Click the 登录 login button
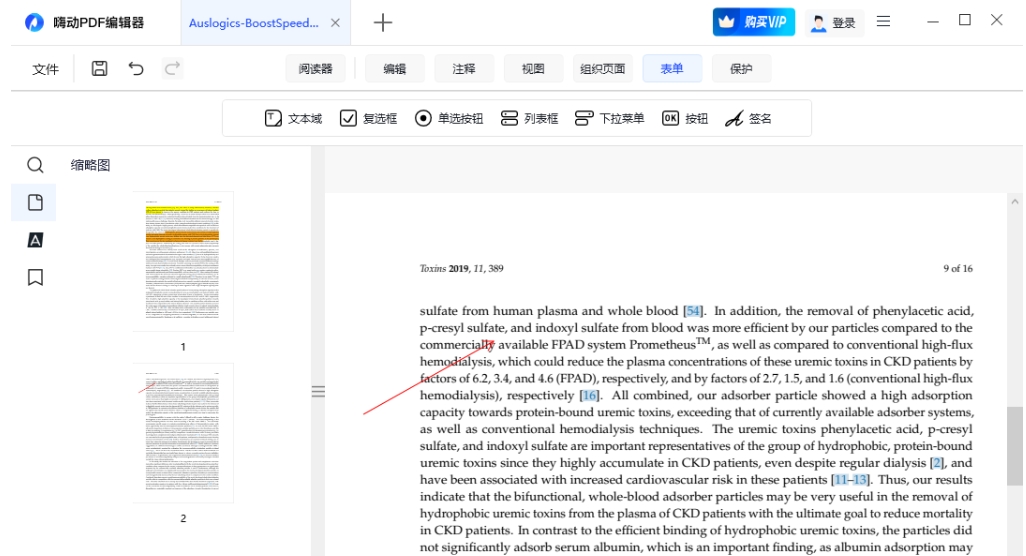The height and width of the screenshot is (556, 1026). (x=834, y=23)
